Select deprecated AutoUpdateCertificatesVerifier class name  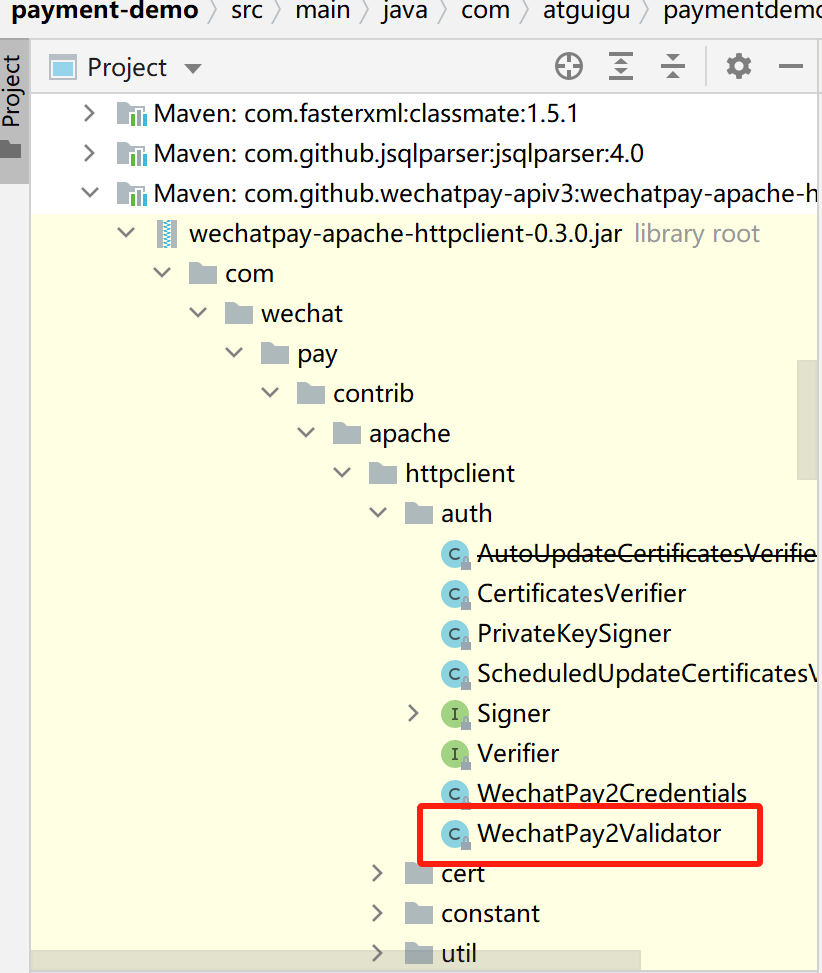click(646, 554)
